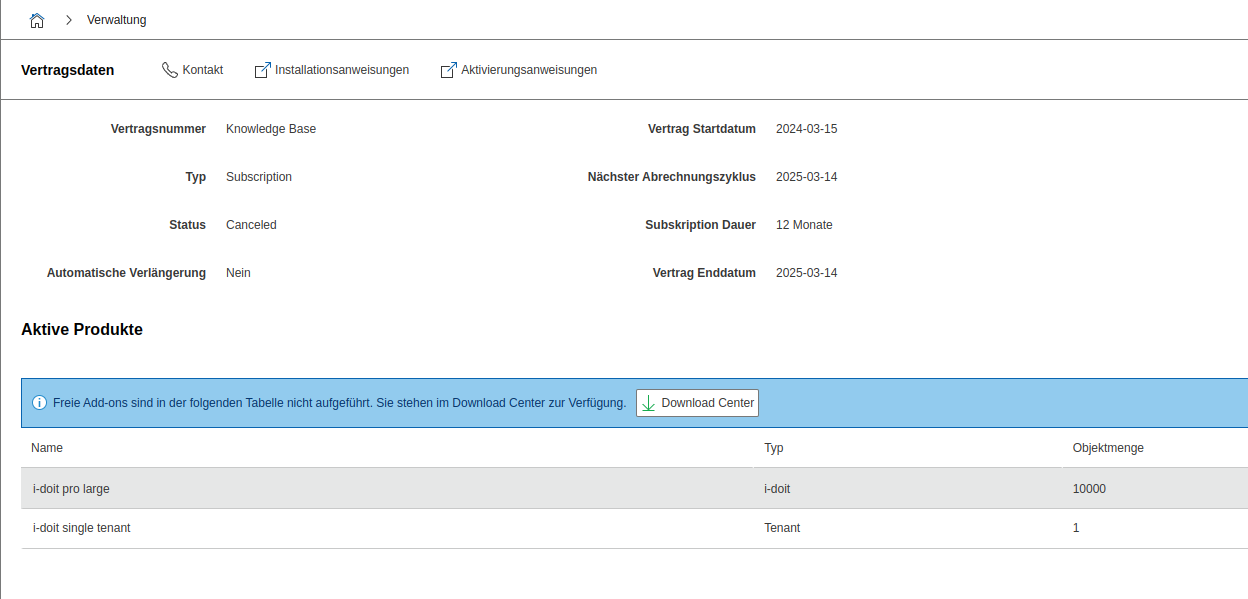Click the 10000 object quantity value

coord(1090,489)
